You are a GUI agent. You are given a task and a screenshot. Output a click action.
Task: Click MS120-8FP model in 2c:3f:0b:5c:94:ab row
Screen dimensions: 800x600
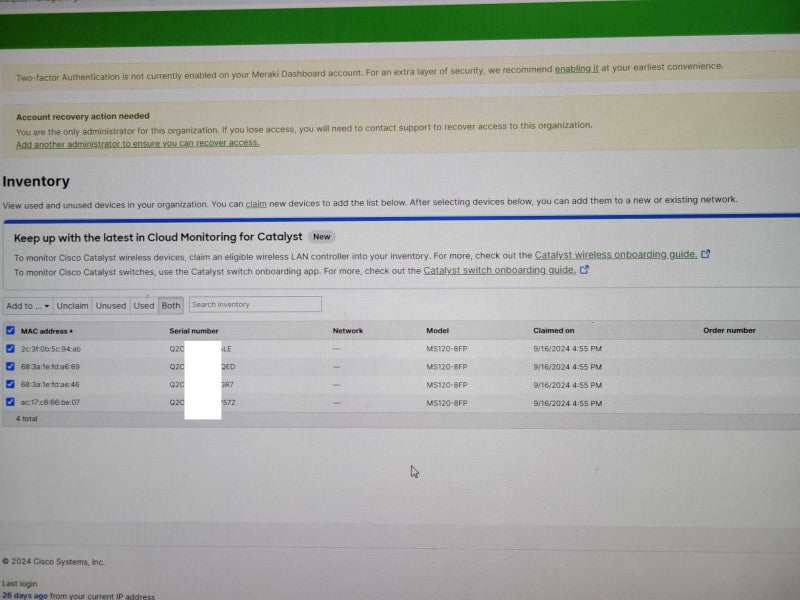[446, 349]
